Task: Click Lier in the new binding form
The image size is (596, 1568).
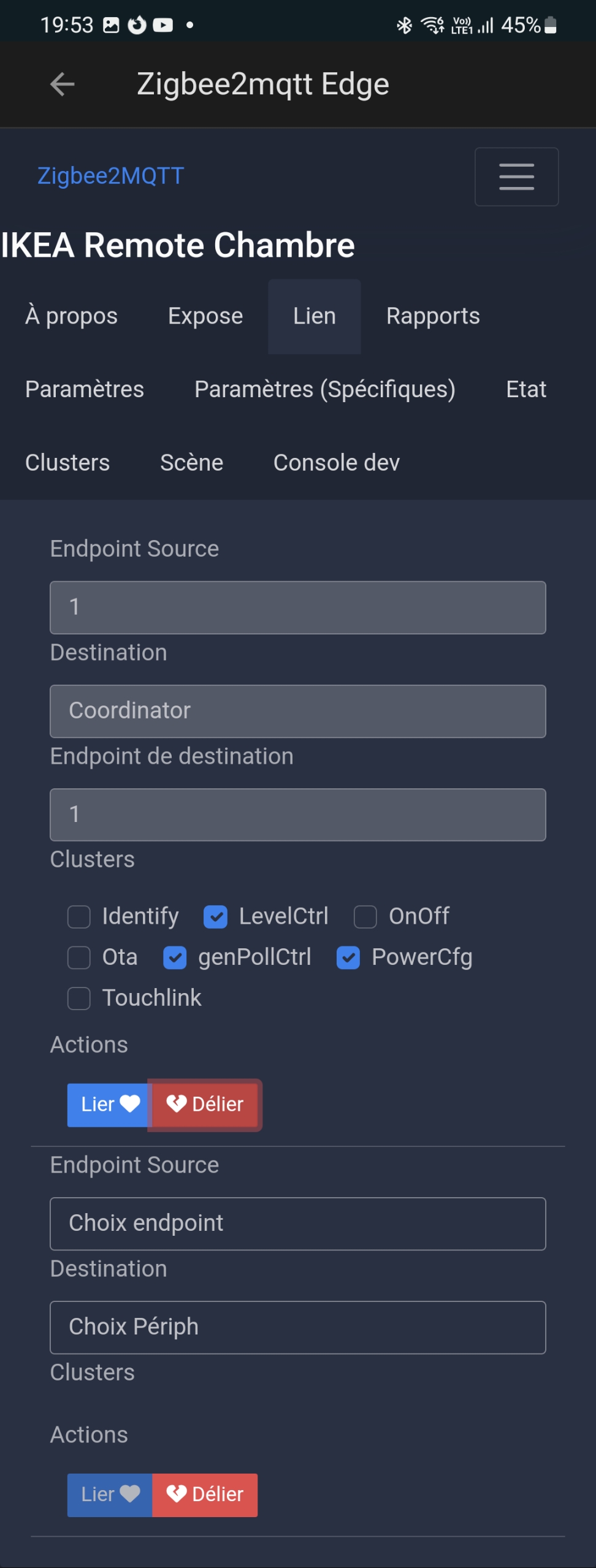Action: [110, 1494]
